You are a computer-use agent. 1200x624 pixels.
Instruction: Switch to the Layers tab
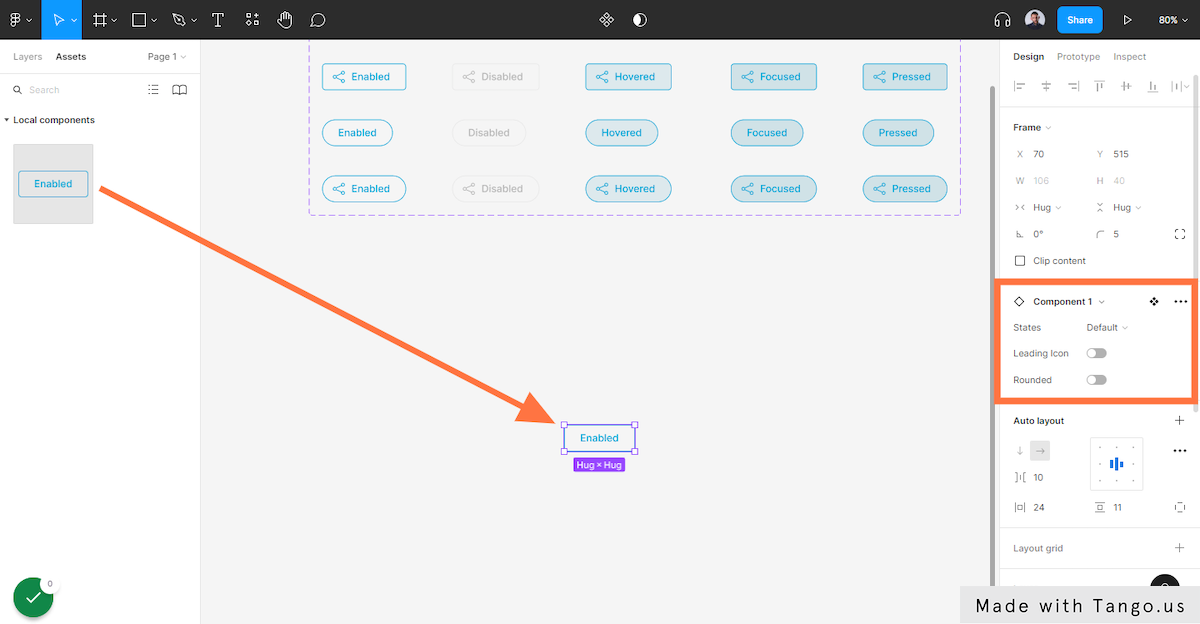point(27,57)
